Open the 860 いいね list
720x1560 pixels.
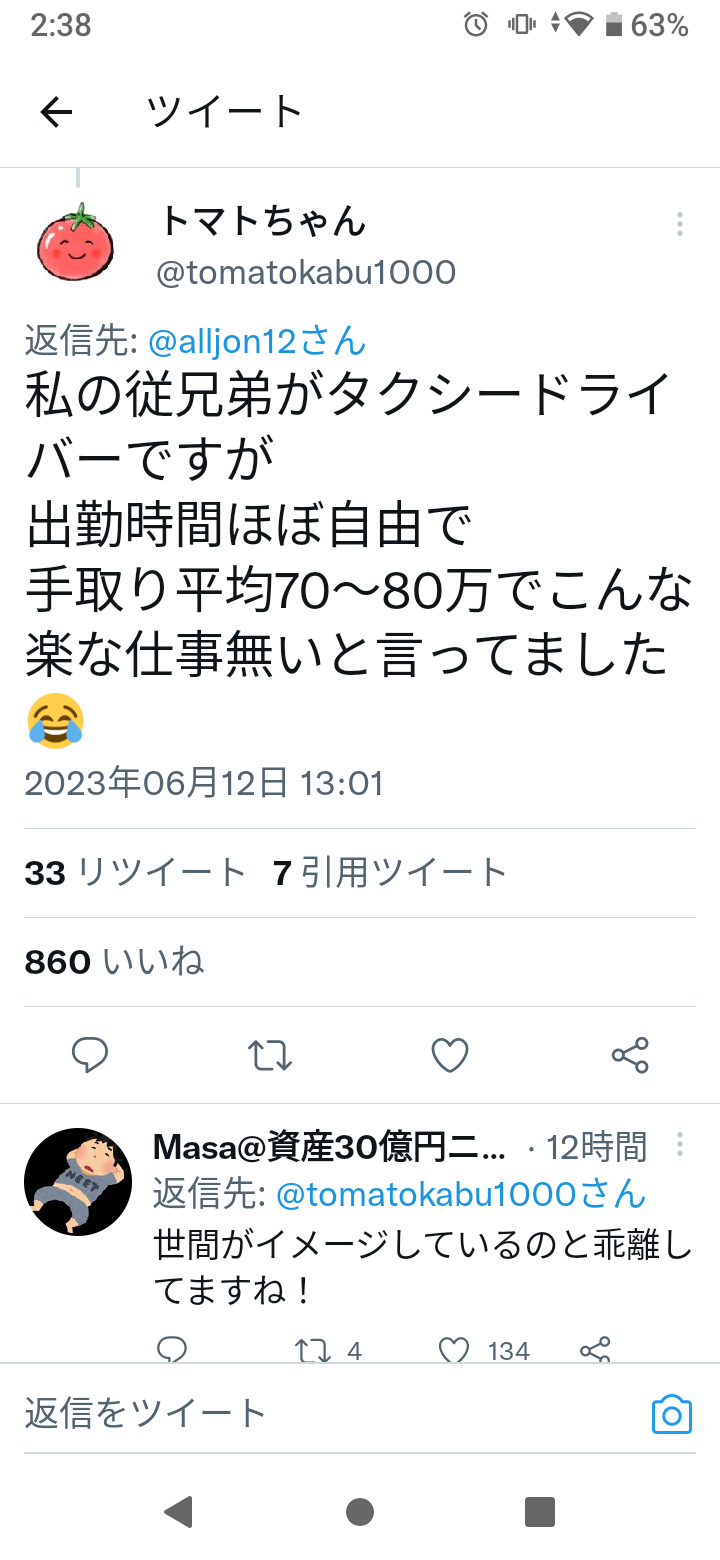click(114, 962)
